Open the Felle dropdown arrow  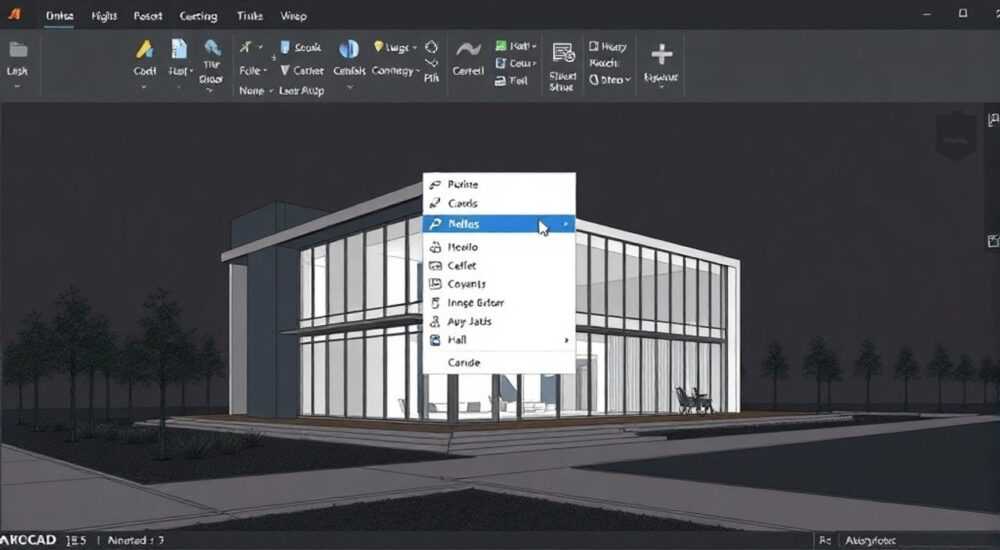click(x=265, y=71)
